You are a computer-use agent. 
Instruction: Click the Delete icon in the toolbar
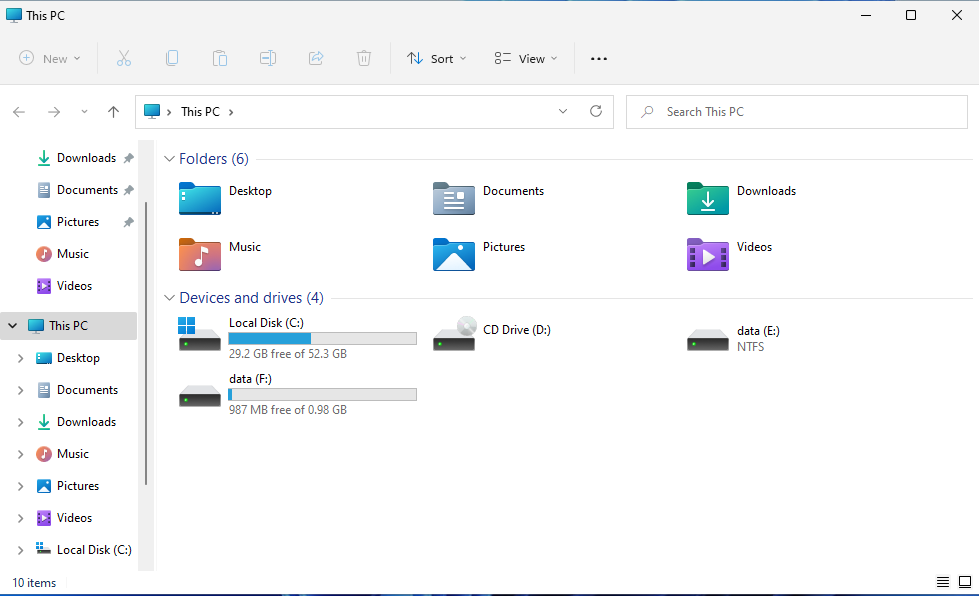click(364, 58)
